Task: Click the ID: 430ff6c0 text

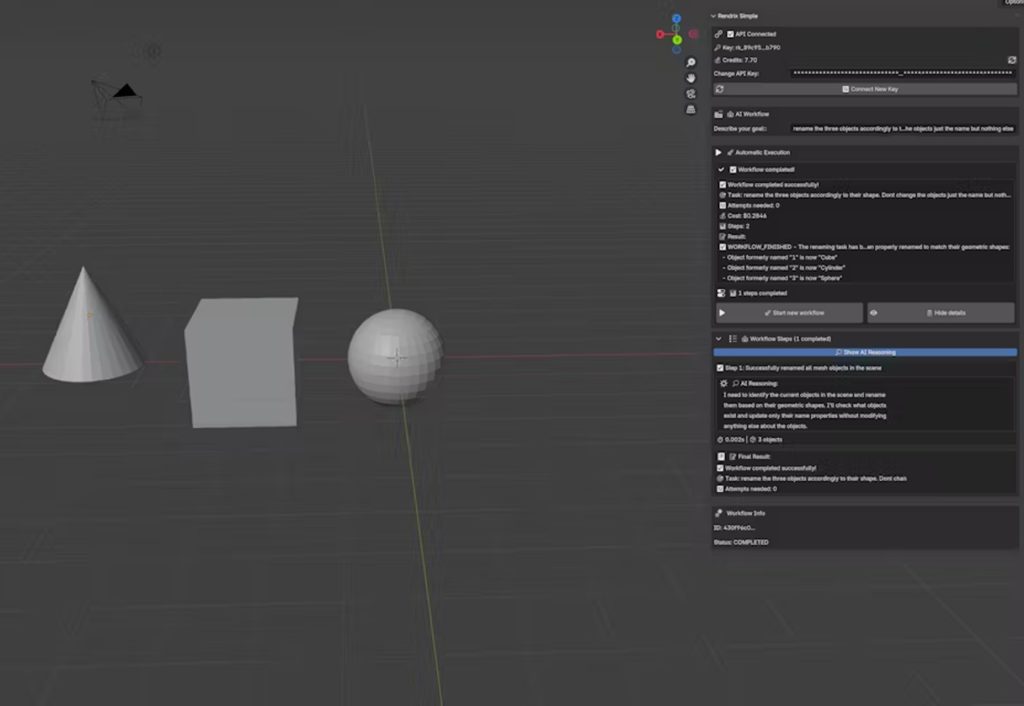Action: (x=734, y=528)
